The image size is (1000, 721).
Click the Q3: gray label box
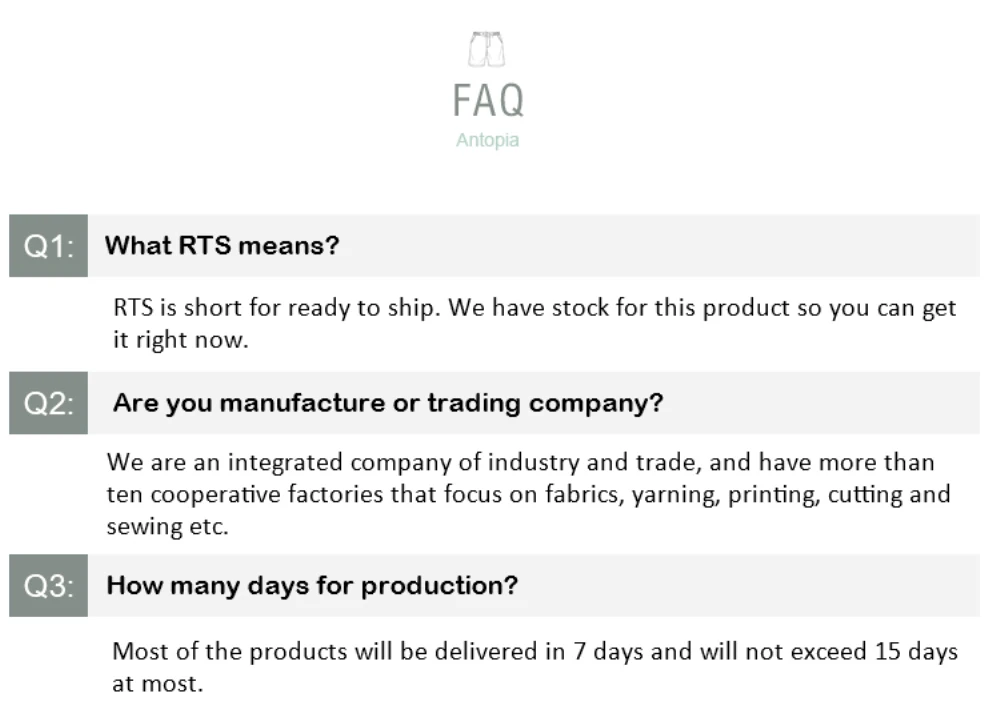tap(48, 586)
